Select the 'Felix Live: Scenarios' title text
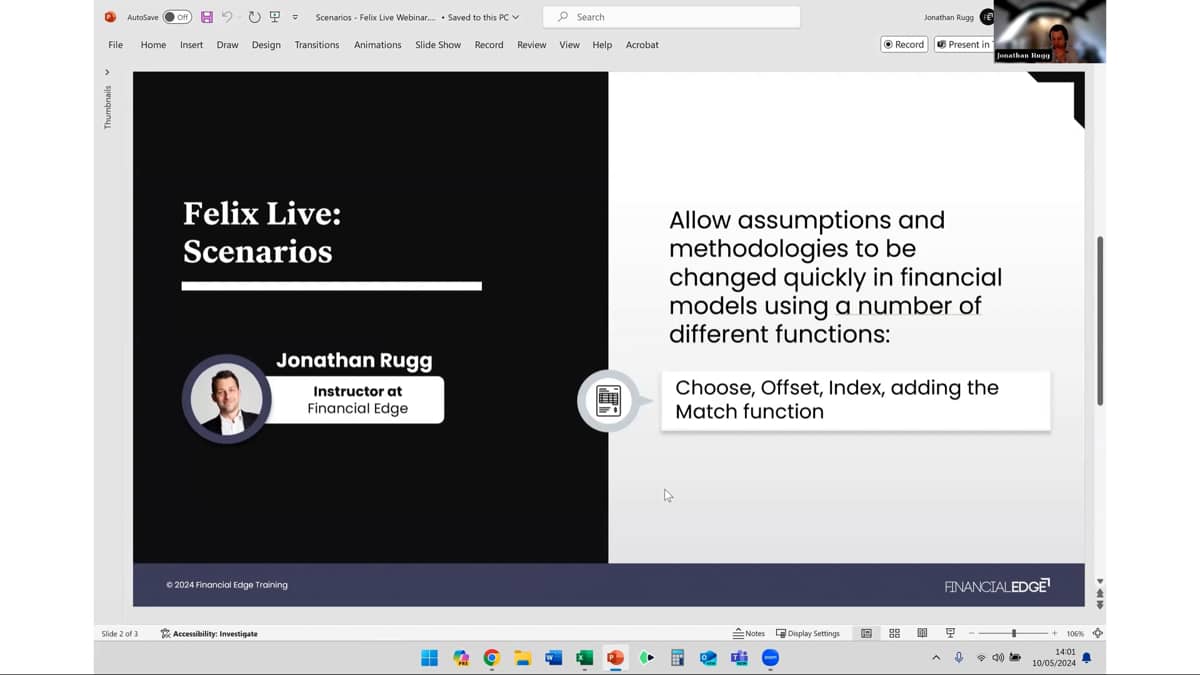The image size is (1200, 675). 262,232
